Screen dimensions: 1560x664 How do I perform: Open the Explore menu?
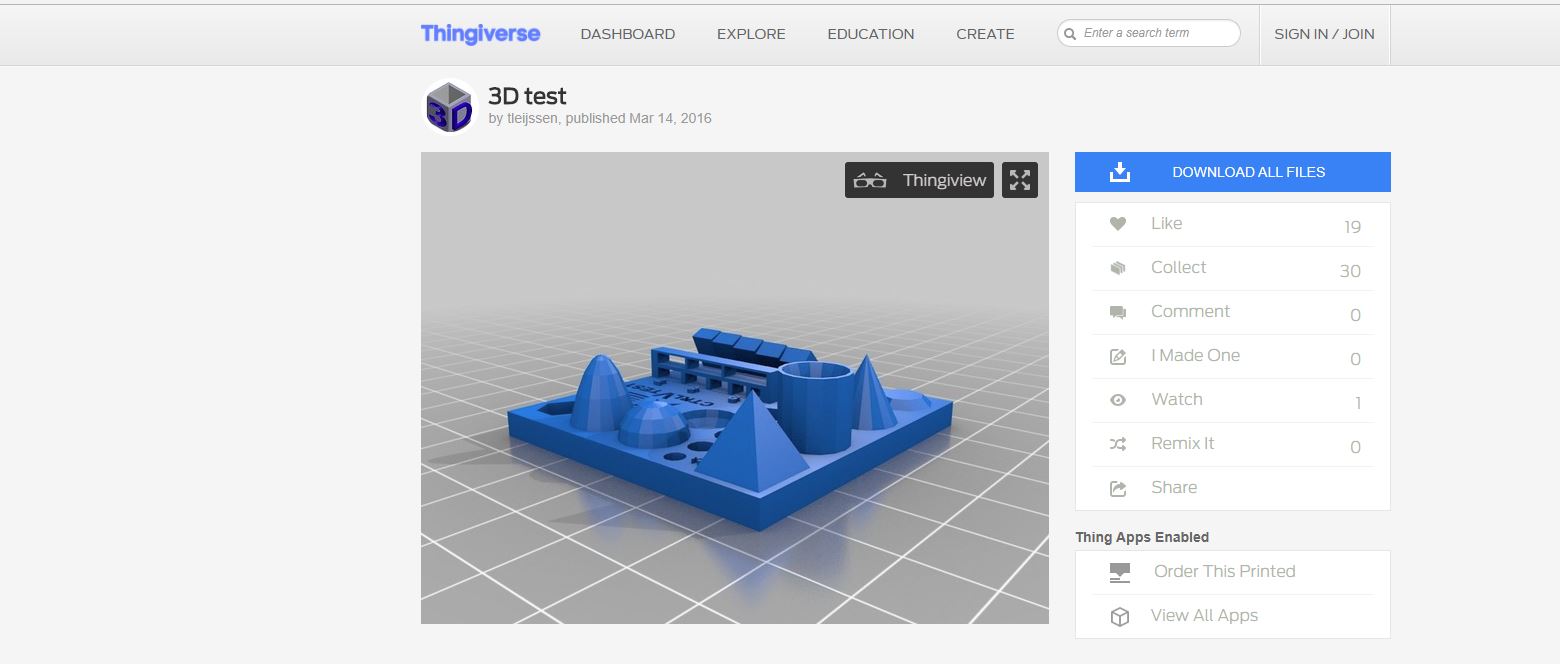point(751,34)
